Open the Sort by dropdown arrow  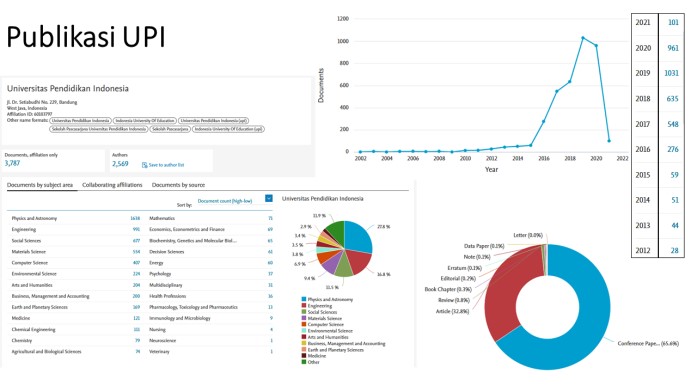tap(268, 198)
